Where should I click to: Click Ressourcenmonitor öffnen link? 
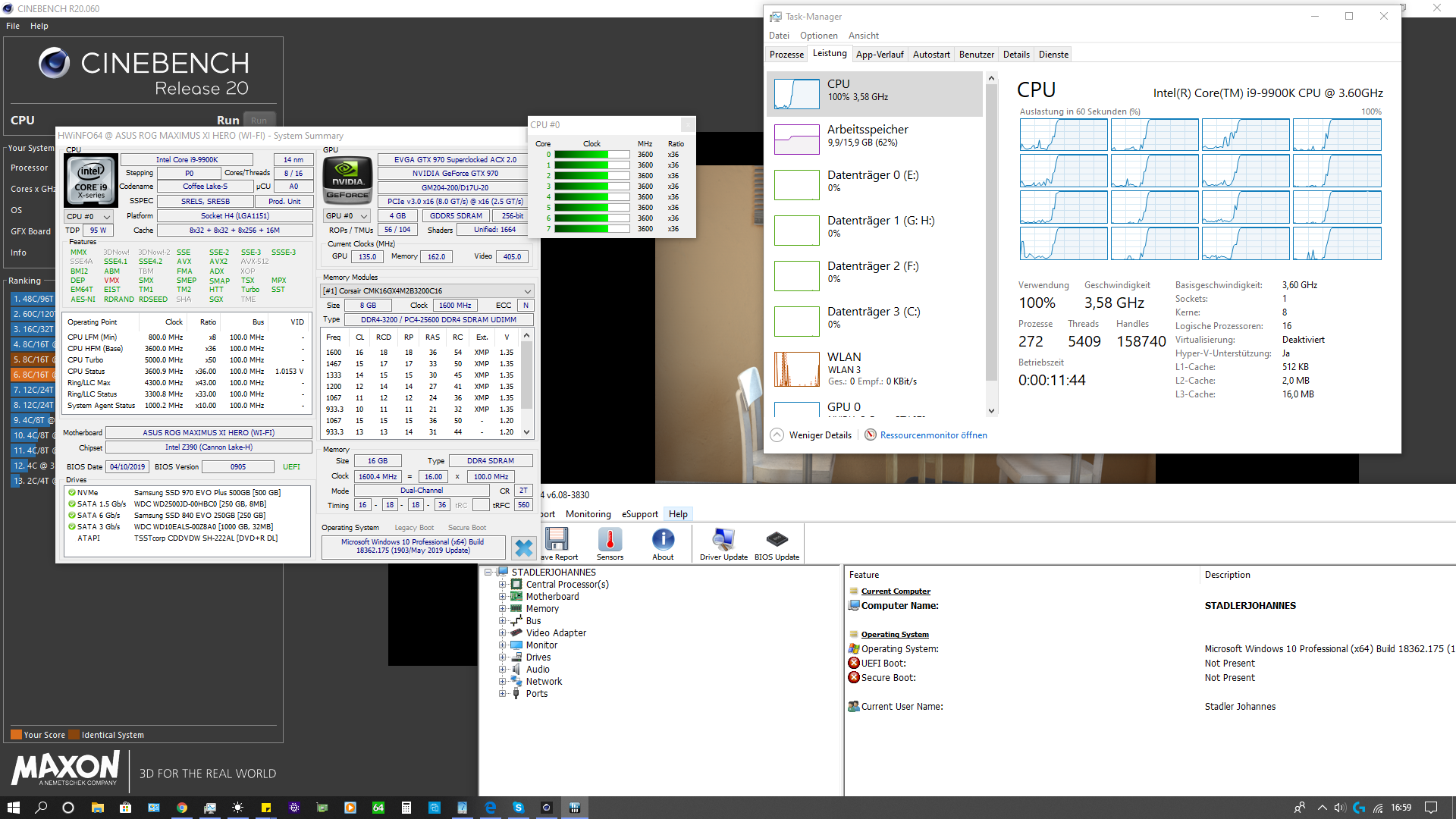coord(933,435)
